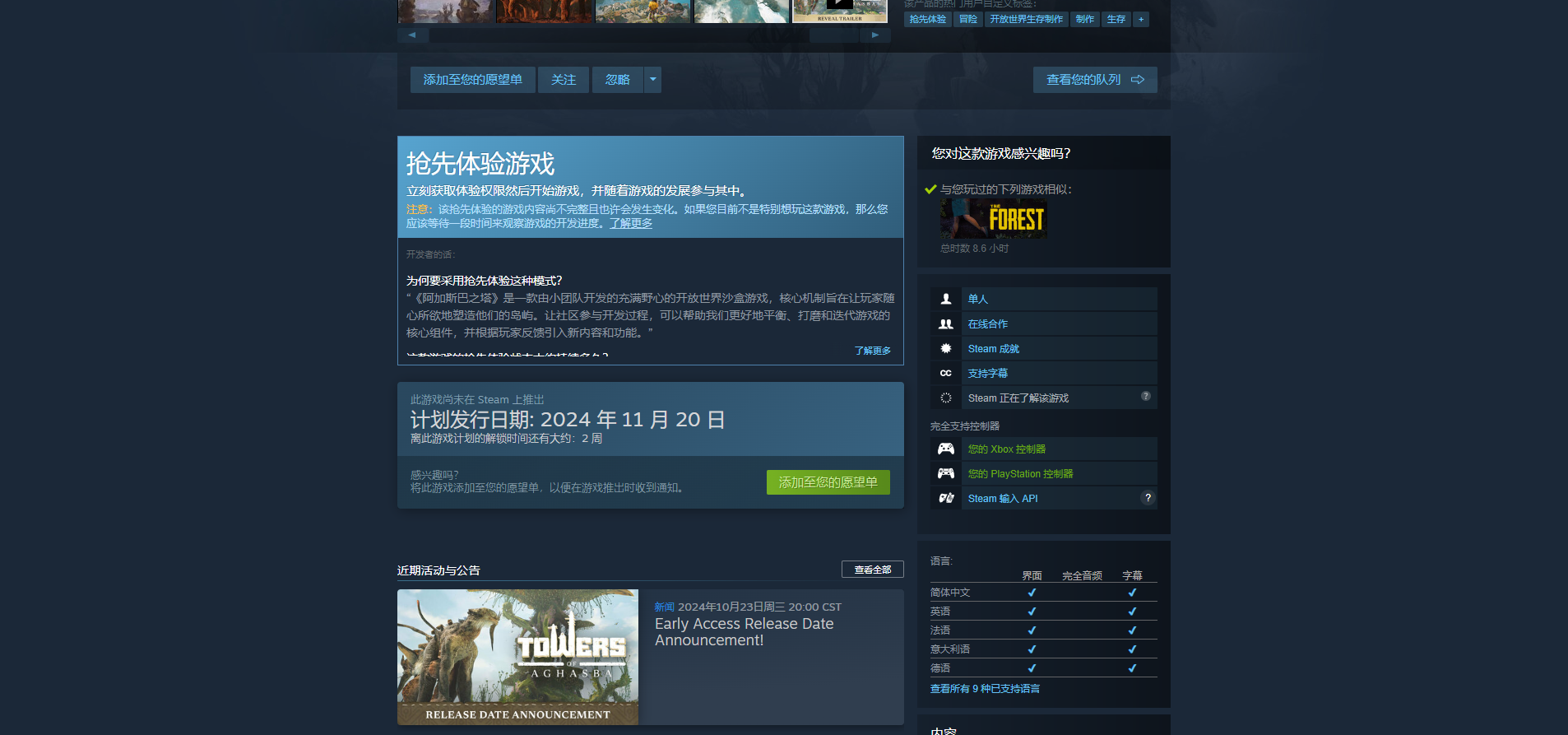Open help for Steam 正在了解该游戏
This screenshot has height=735, width=1568.
tap(1146, 396)
